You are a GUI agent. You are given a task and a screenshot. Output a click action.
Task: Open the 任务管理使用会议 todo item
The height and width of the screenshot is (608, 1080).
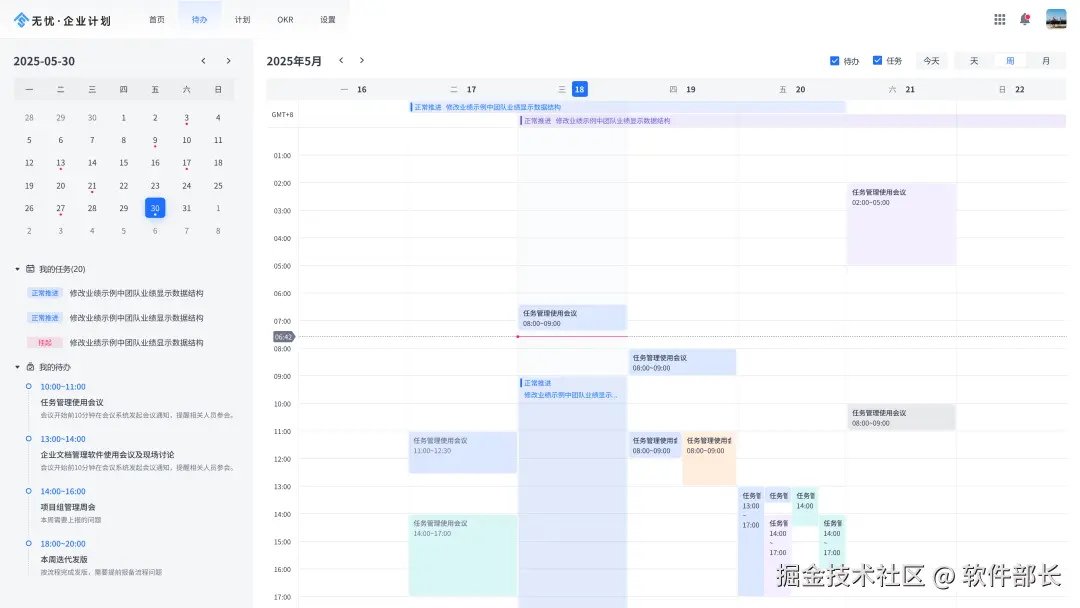(72, 403)
